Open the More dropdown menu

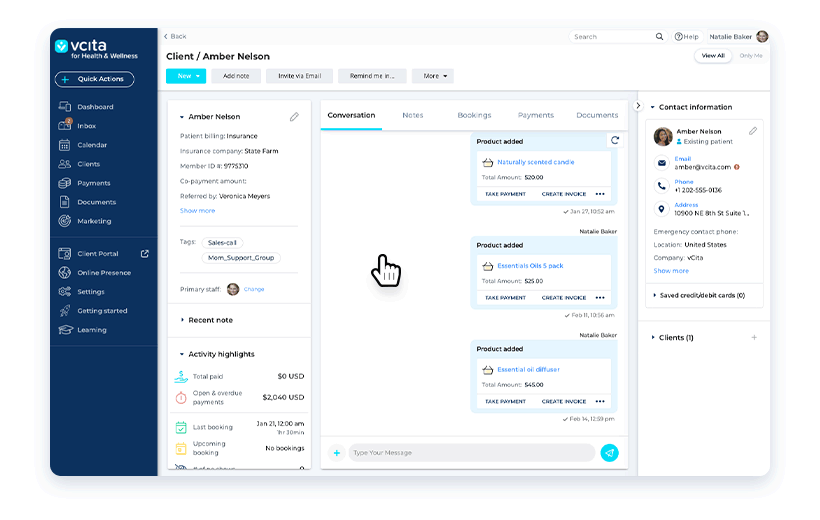[x=432, y=76]
